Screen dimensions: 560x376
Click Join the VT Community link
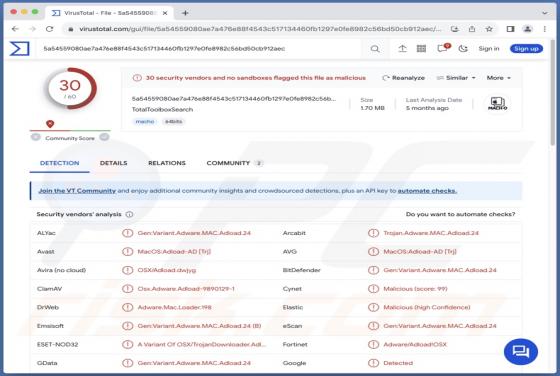click(x=77, y=191)
